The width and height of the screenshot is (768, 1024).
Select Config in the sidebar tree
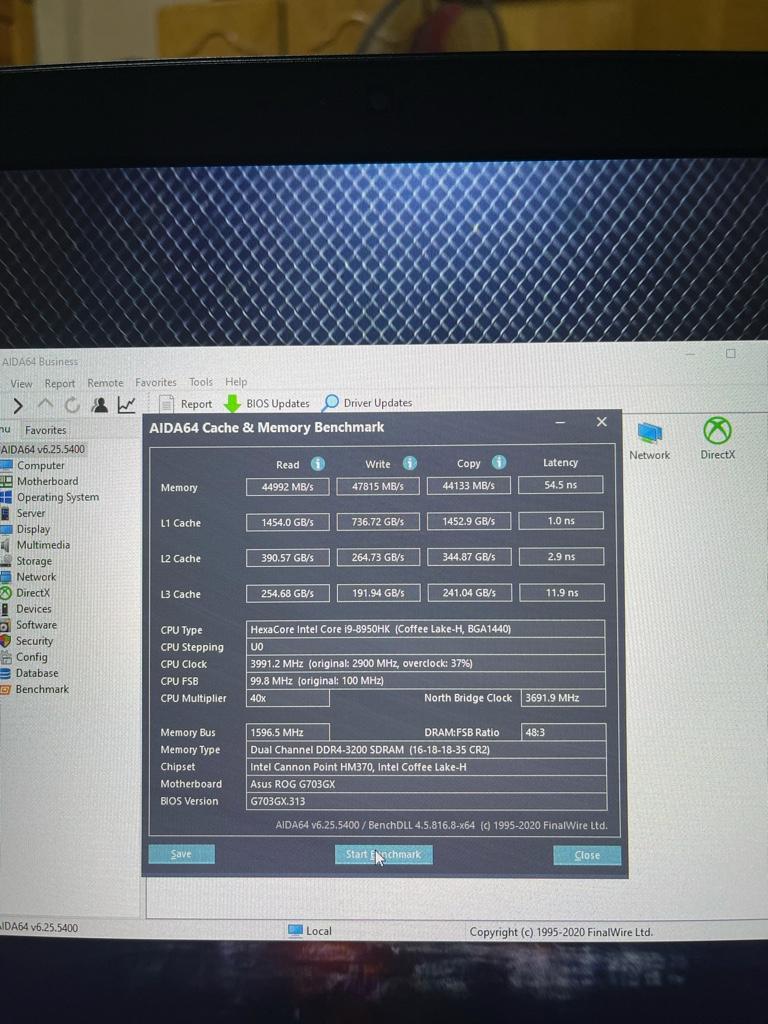click(x=31, y=657)
